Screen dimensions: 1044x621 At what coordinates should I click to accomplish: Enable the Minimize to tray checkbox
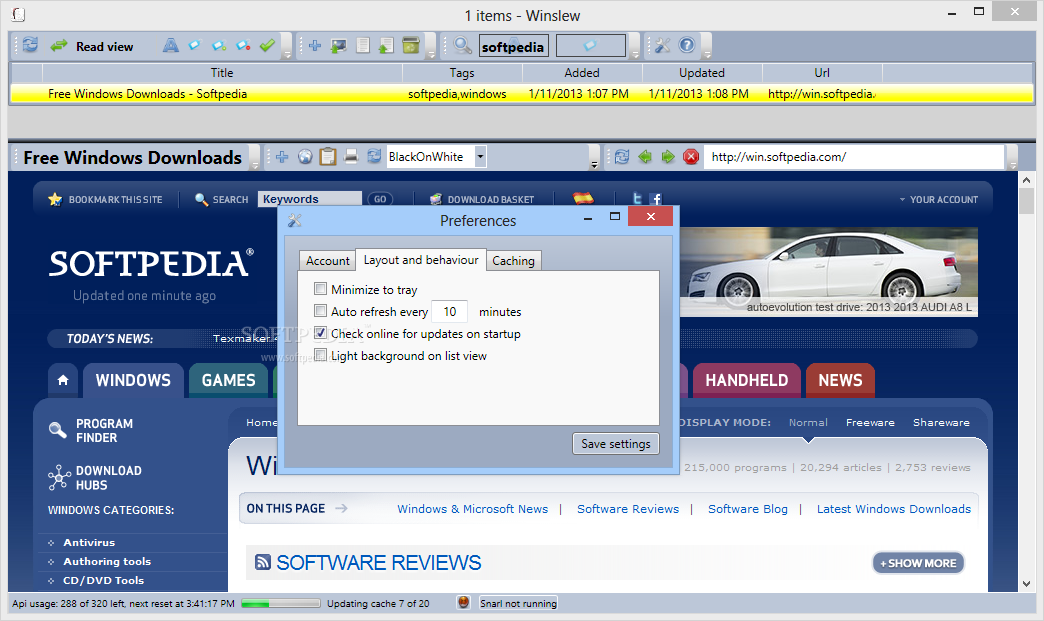pyautogui.click(x=320, y=289)
